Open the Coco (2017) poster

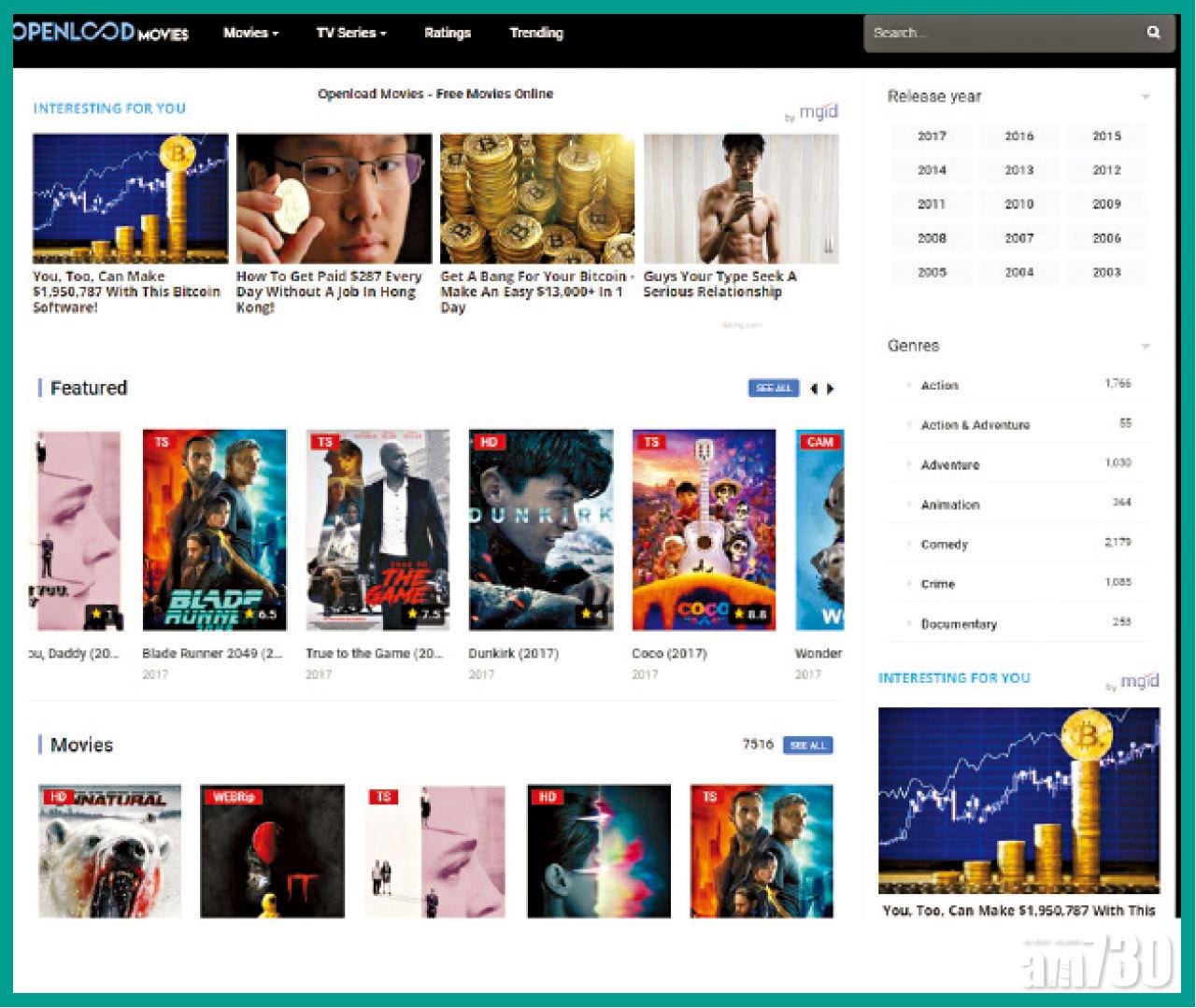pos(704,530)
